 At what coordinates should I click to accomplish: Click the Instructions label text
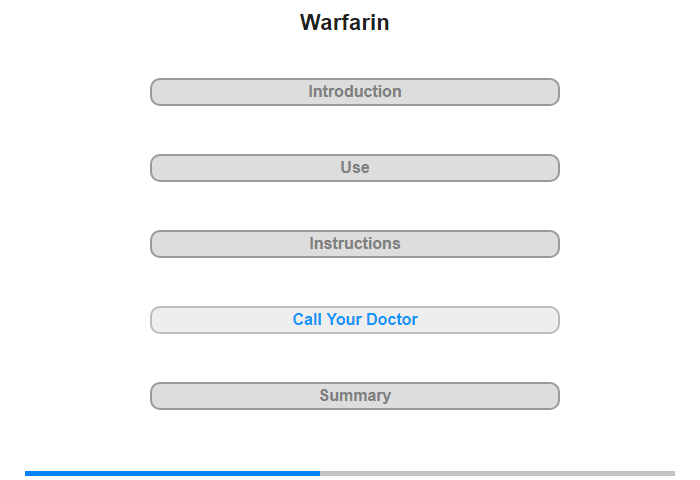point(355,243)
